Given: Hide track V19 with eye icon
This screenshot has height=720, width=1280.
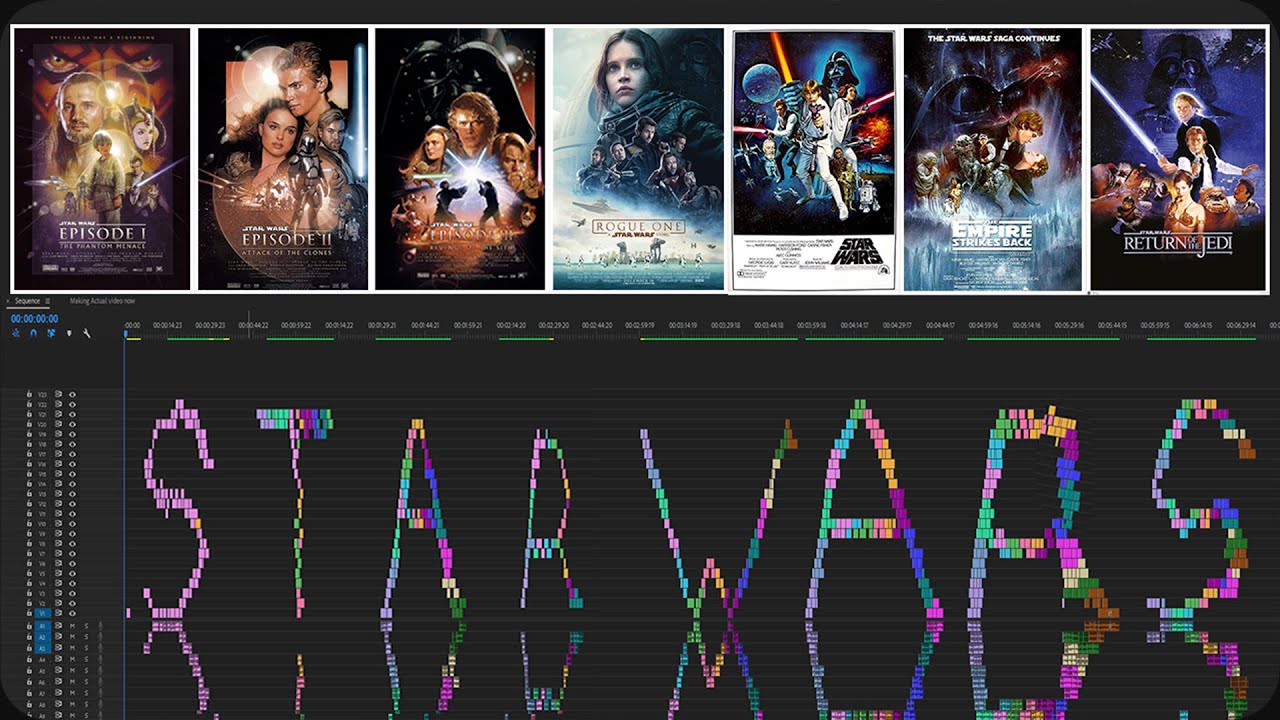Looking at the screenshot, I should [x=72, y=434].
